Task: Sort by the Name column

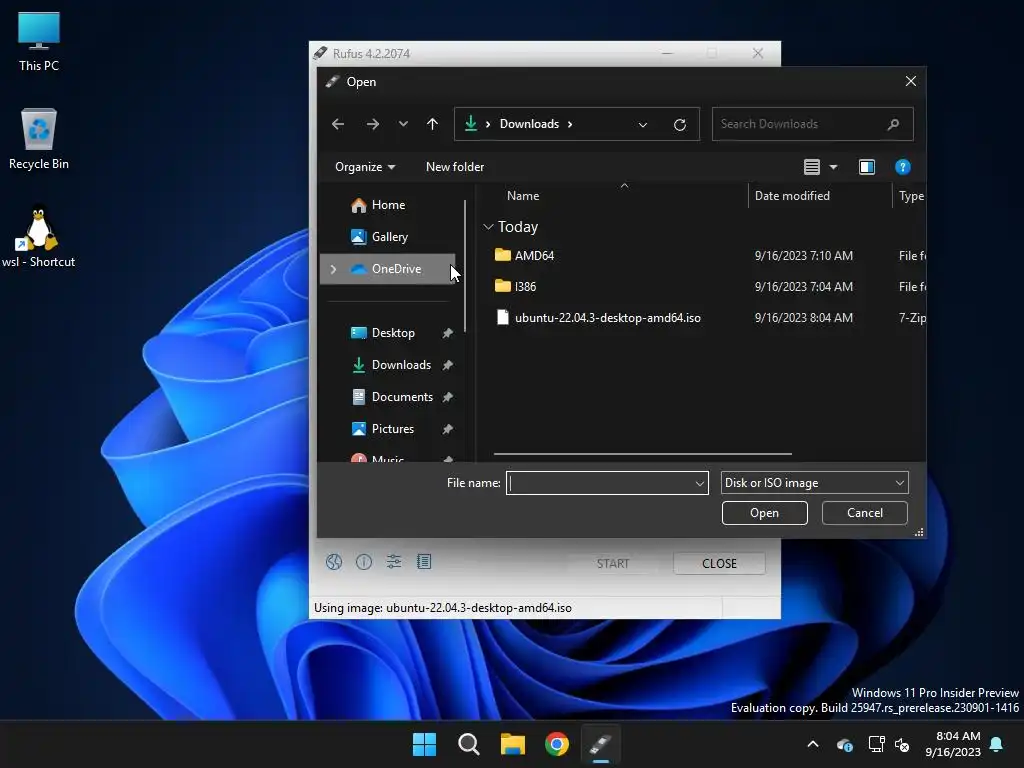Action: tap(522, 196)
